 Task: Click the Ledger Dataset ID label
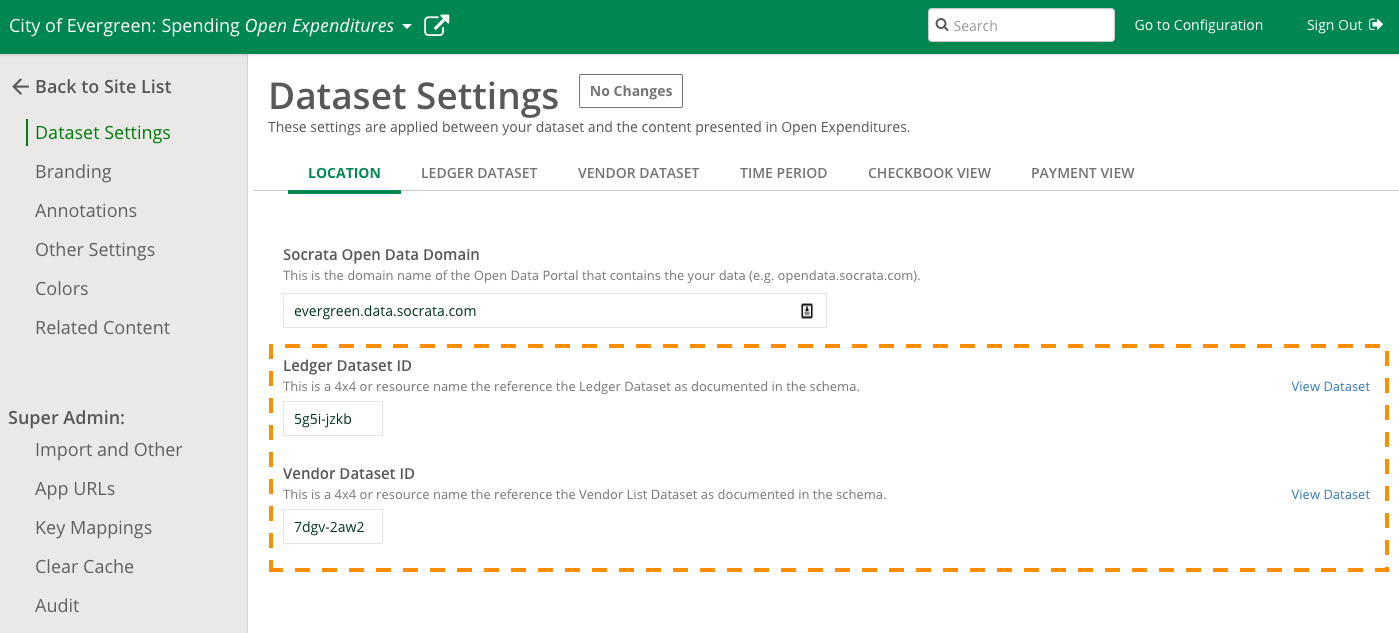point(347,366)
